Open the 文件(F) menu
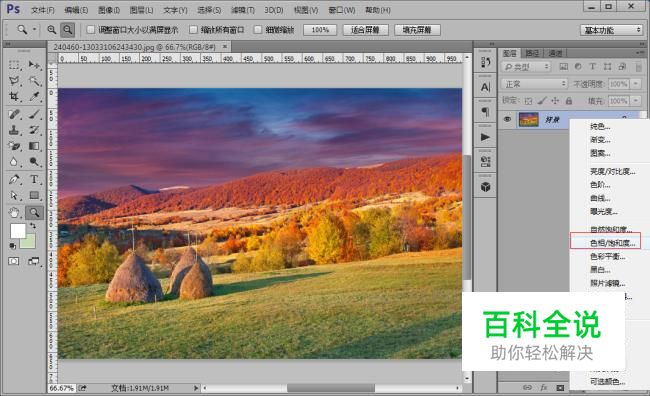Viewport: 650px width, 396px height. (43, 10)
